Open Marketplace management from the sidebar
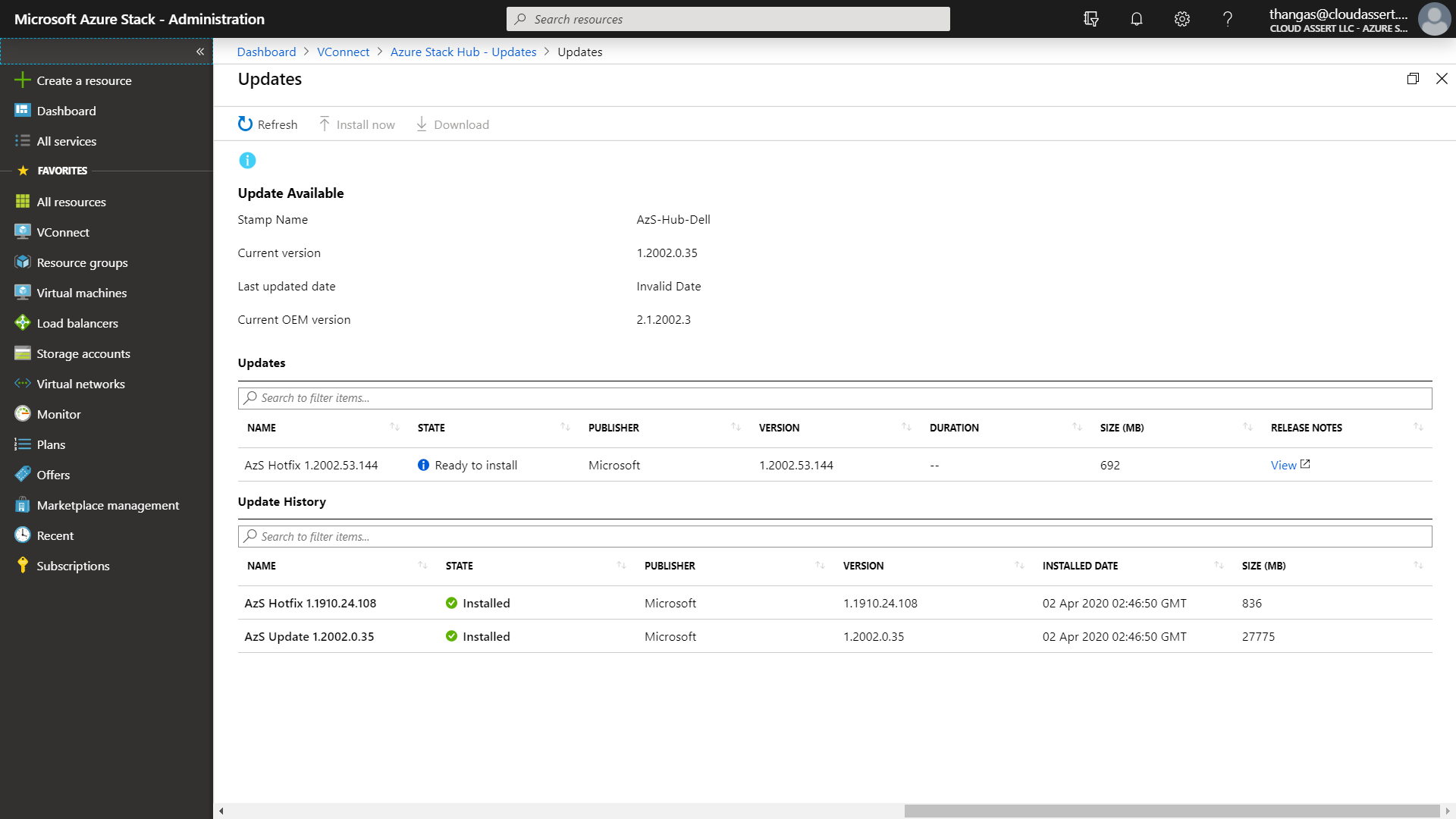 [108, 505]
